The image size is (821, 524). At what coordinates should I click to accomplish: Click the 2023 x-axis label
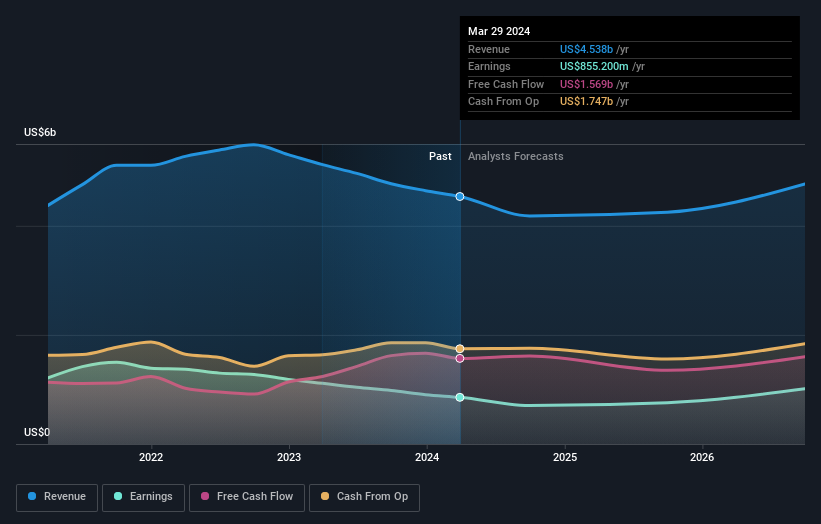click(289, 457)
